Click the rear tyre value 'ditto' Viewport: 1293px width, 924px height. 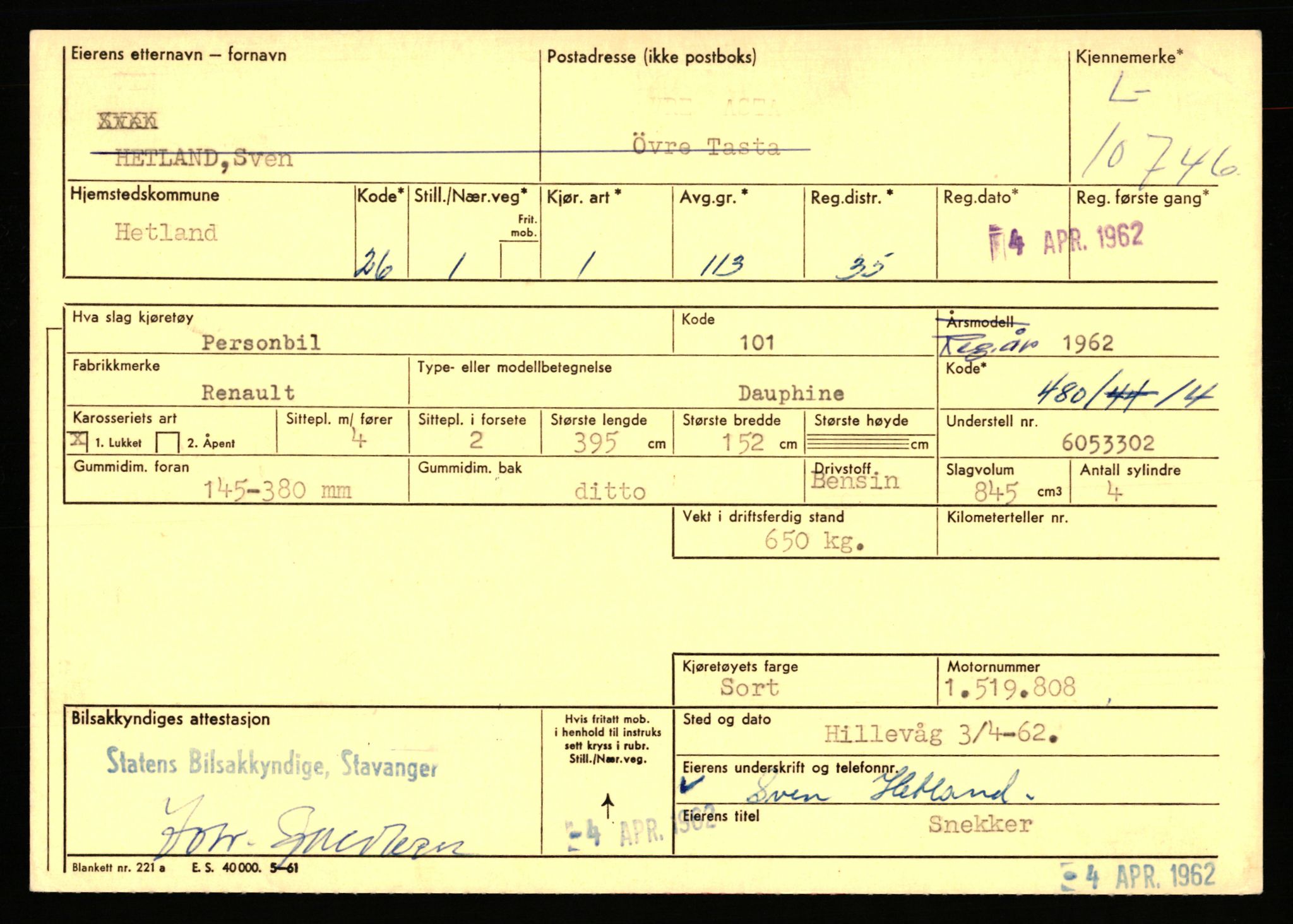[x=610, y=492]
